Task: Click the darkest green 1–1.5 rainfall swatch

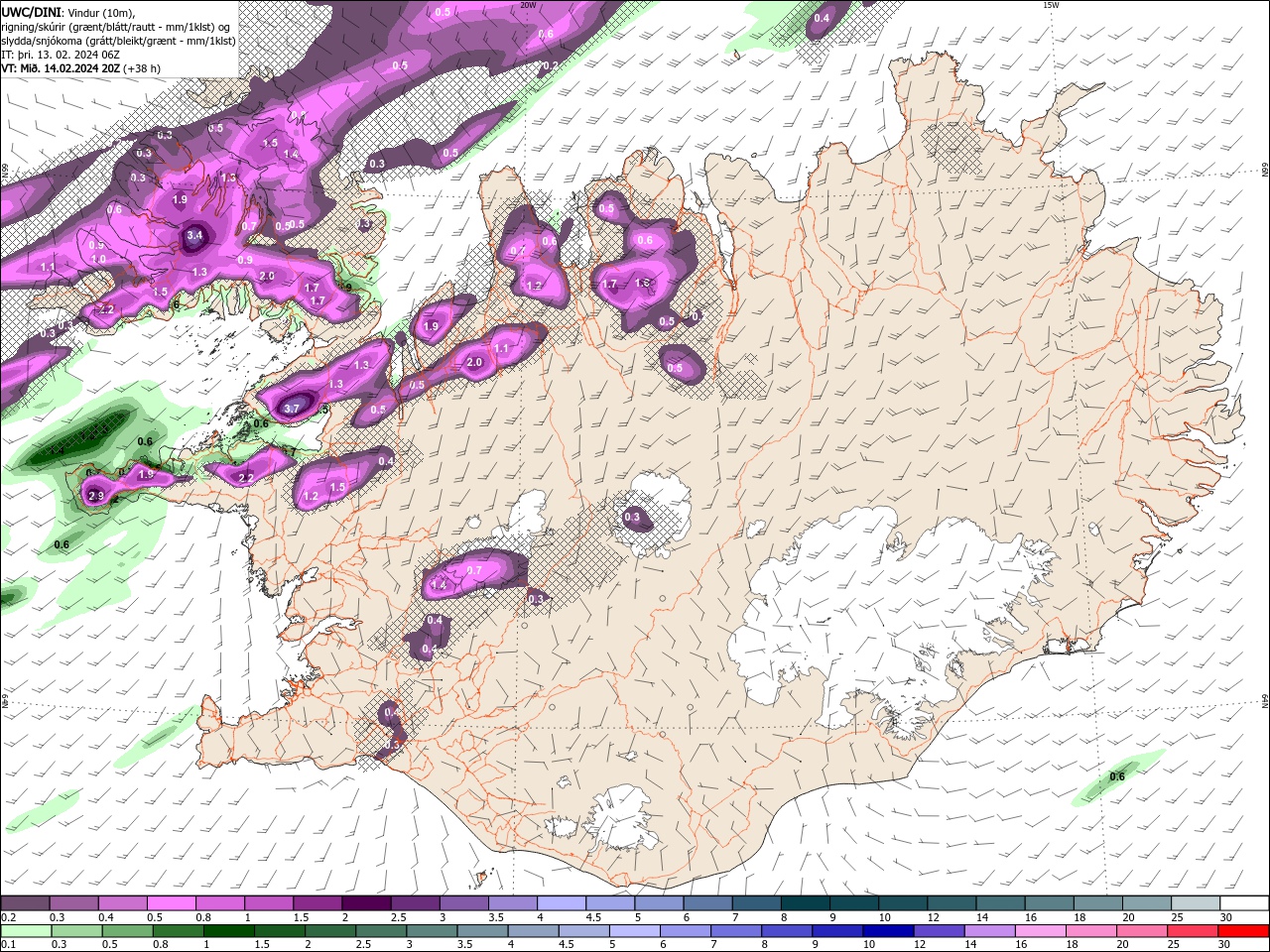Action: click(228, 931)
